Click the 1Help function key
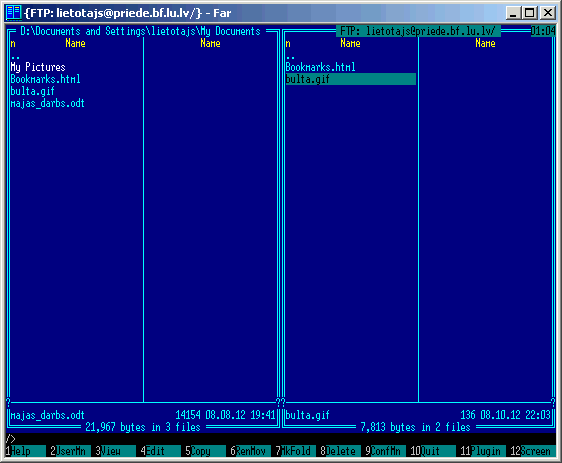The height and width of the screenshot is (463, 562). click(25, 451)
